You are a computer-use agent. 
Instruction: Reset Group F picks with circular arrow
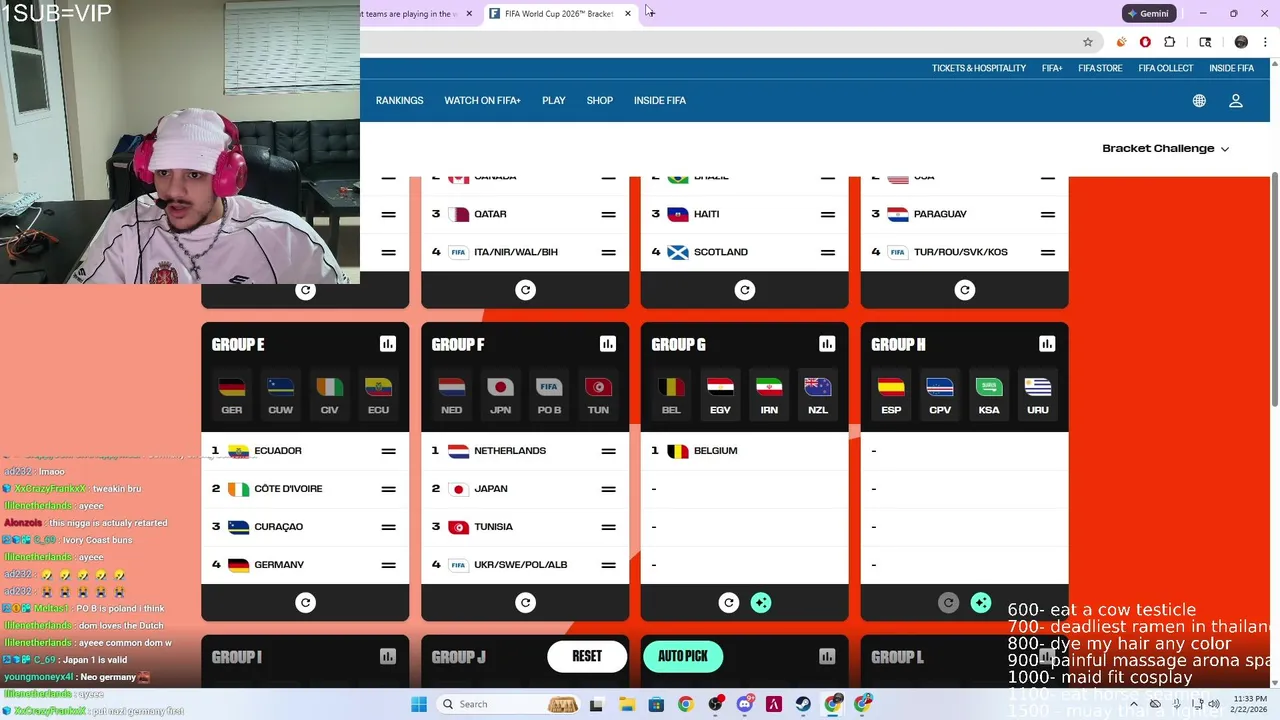(x=526, y=602)
